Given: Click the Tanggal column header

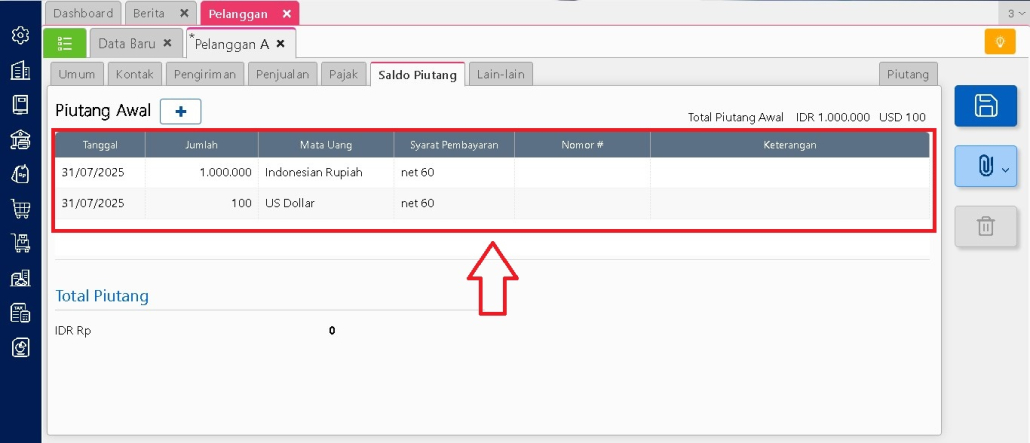Looking at the screenshot, I should pyautogui.click(x=100, y=145).
